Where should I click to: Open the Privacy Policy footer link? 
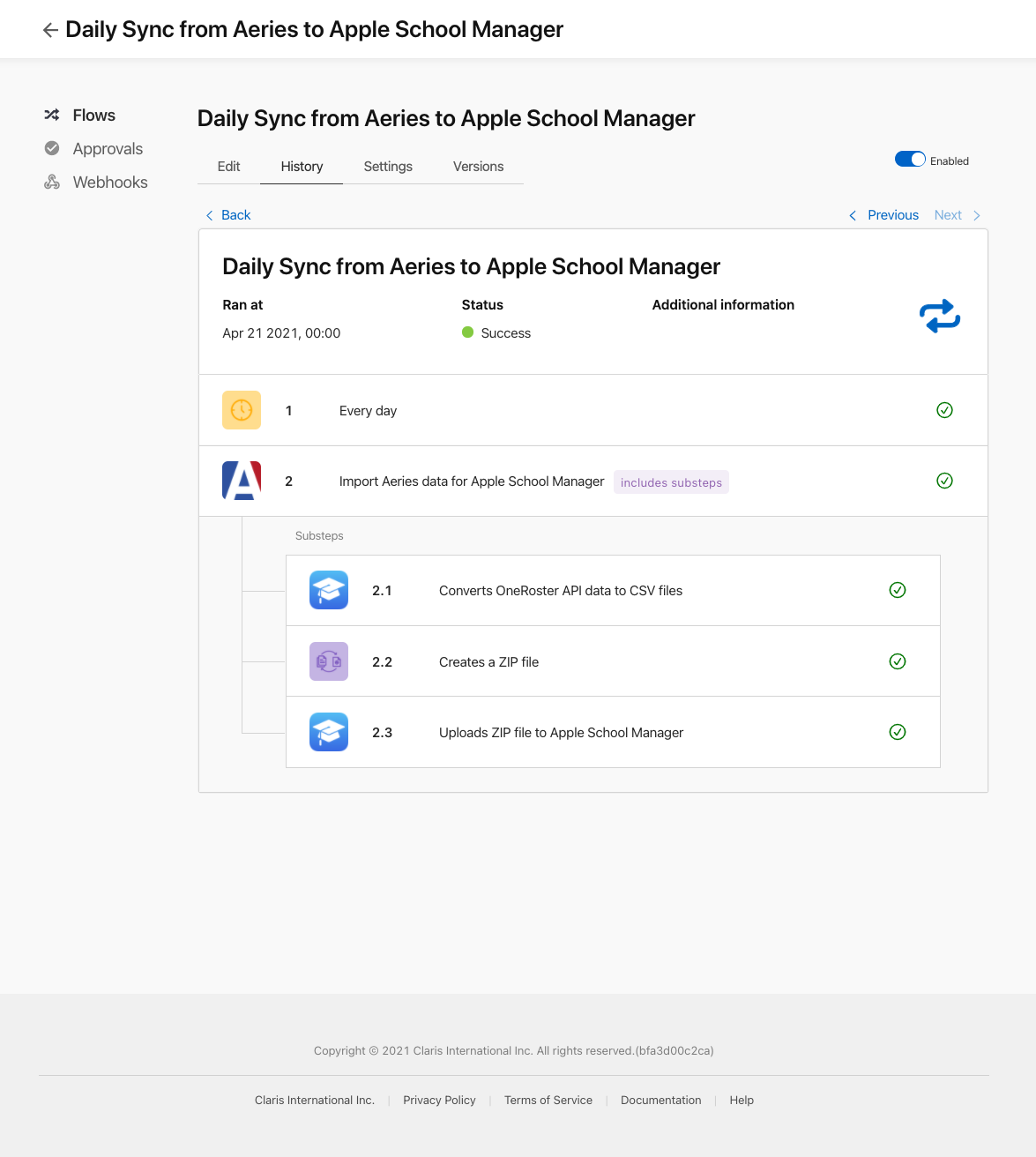click(x=439, y=1100)
